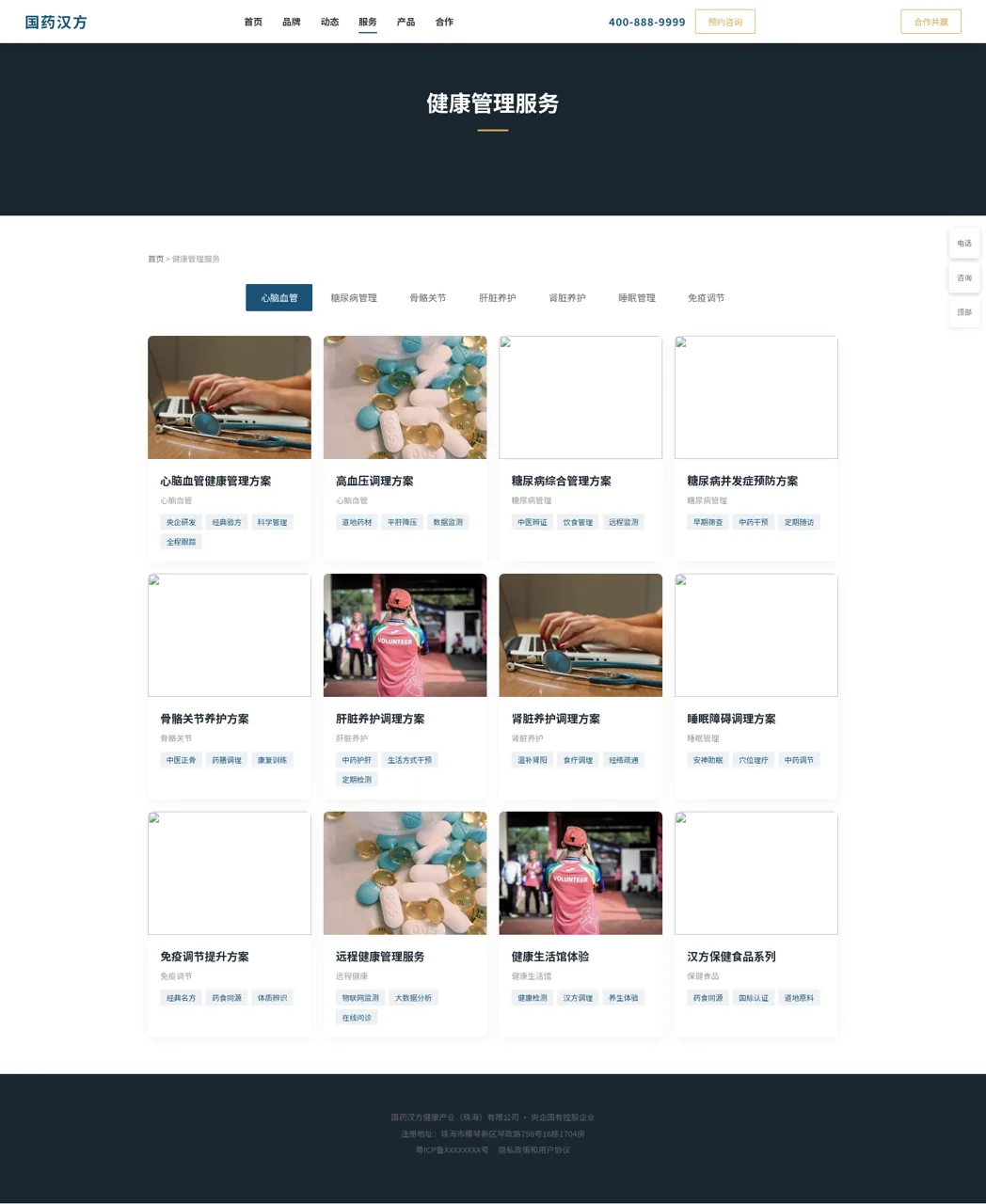Open 高血压调理方案 pills thumbnail
The height and width of the screenshot is (1204, 986).
tap(405, 397)
